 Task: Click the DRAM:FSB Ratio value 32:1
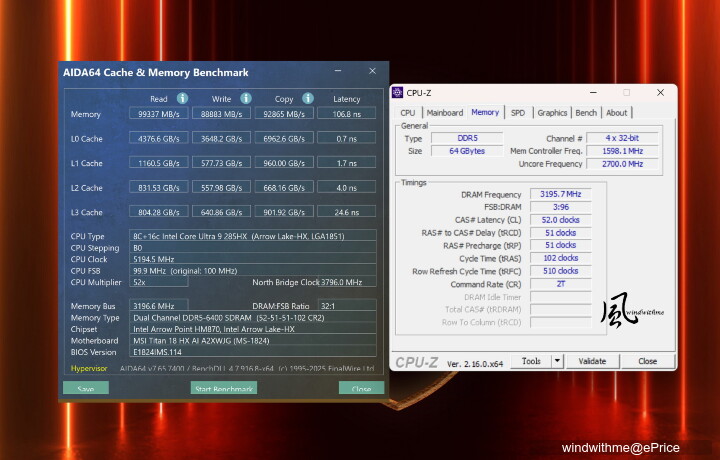pyautogui.click(x=347, y=306)
